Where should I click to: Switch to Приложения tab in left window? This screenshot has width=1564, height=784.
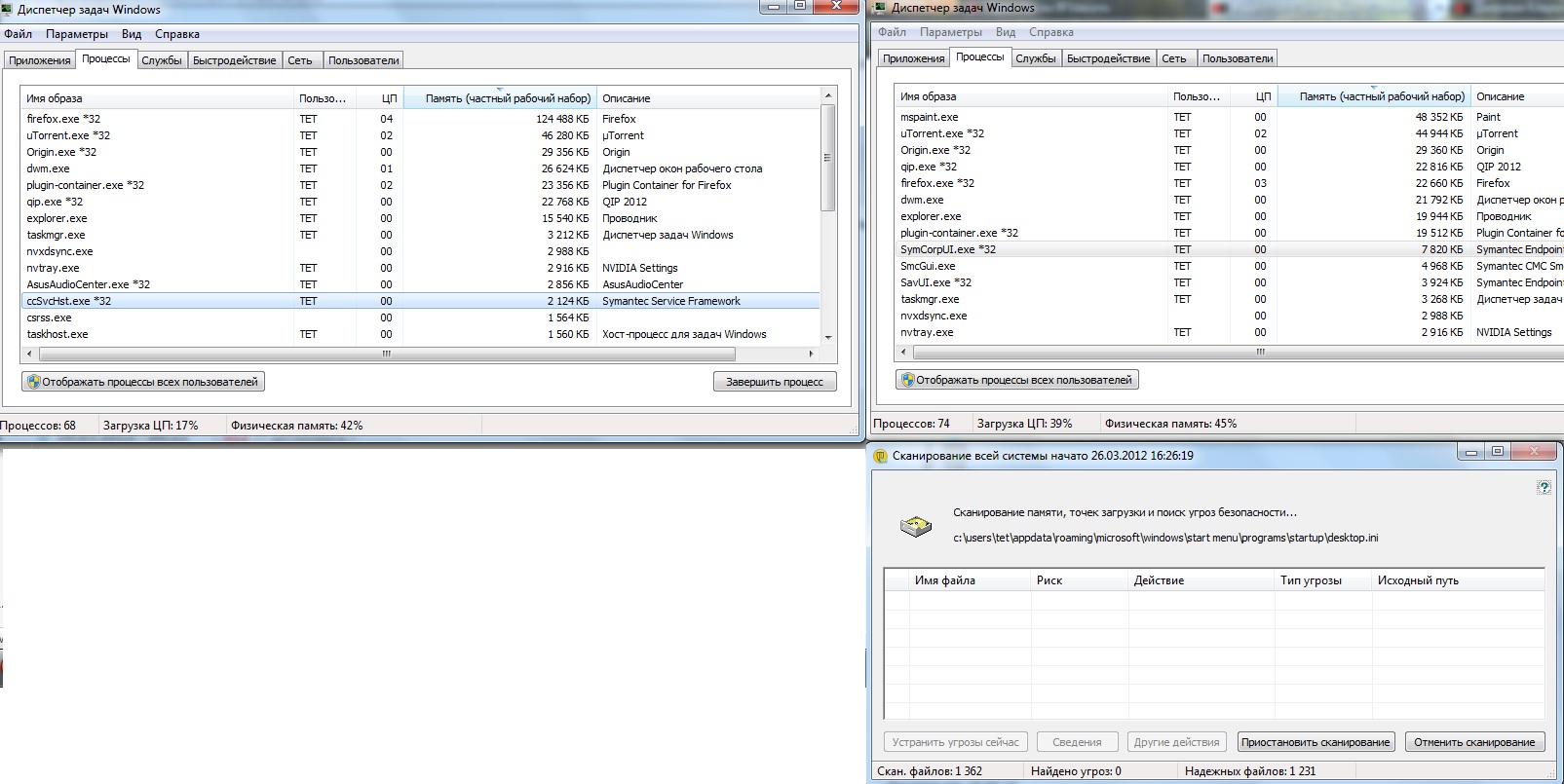point(40,60)
